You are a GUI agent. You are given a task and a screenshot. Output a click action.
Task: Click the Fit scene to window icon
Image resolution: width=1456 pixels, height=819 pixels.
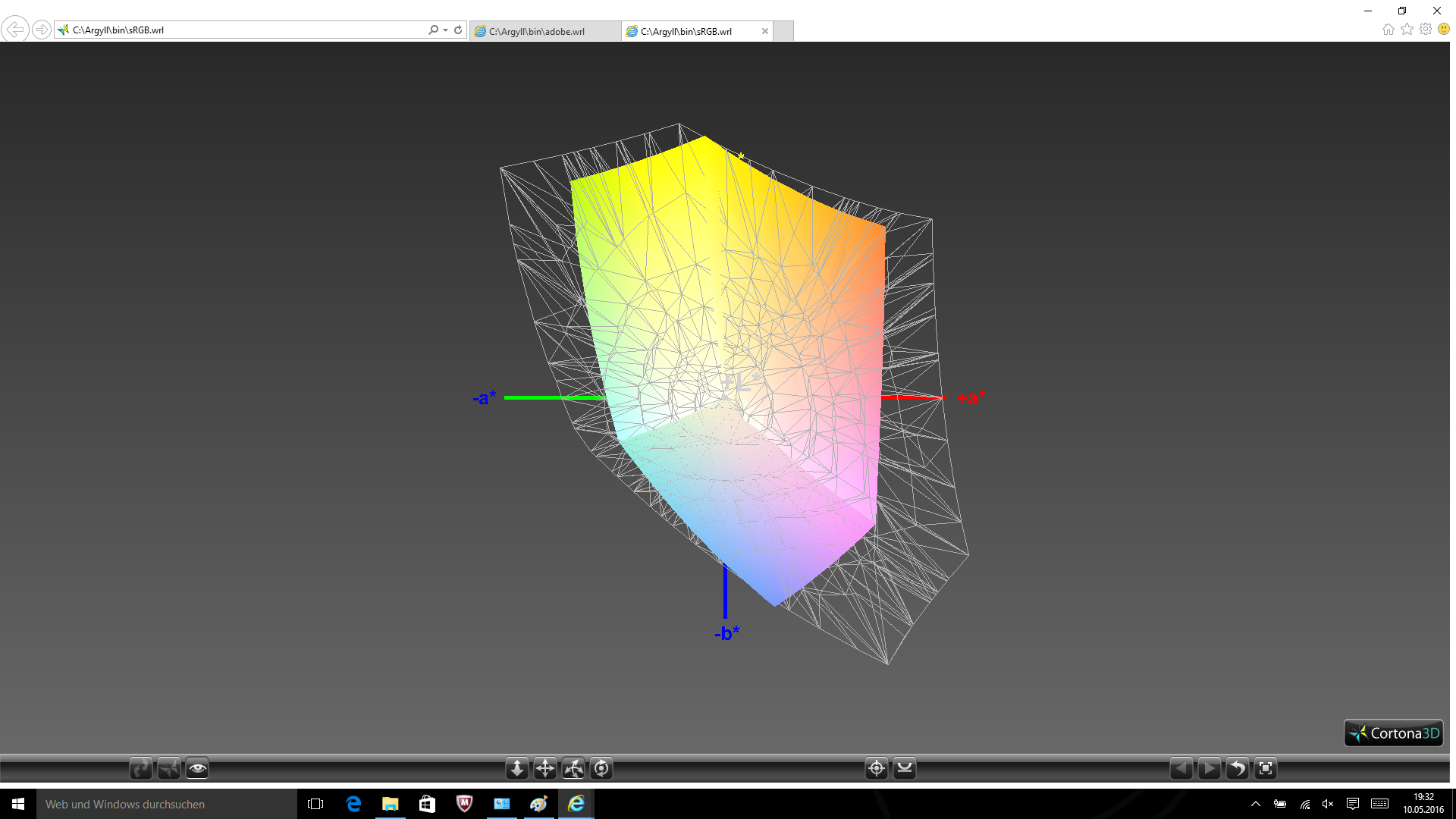coord(1265,768)
